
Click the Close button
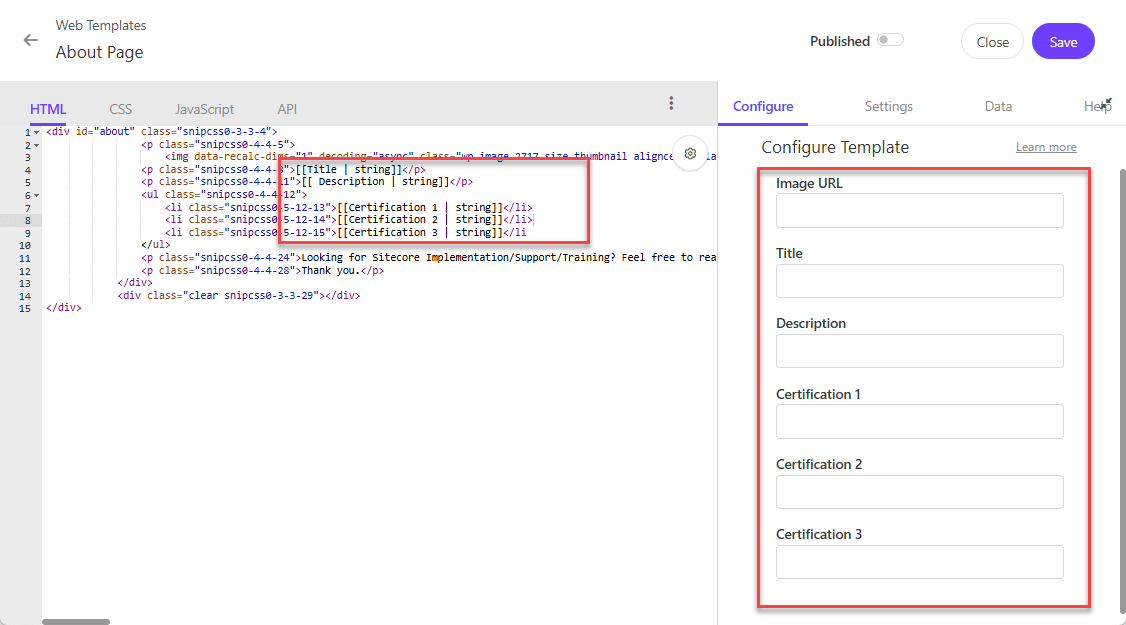point(992,42)
